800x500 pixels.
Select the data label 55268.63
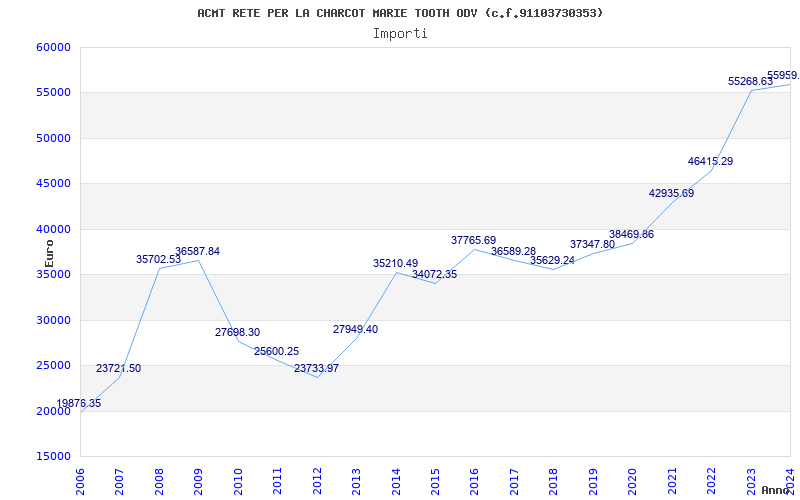pyautogui.click(x=751, y=82)
